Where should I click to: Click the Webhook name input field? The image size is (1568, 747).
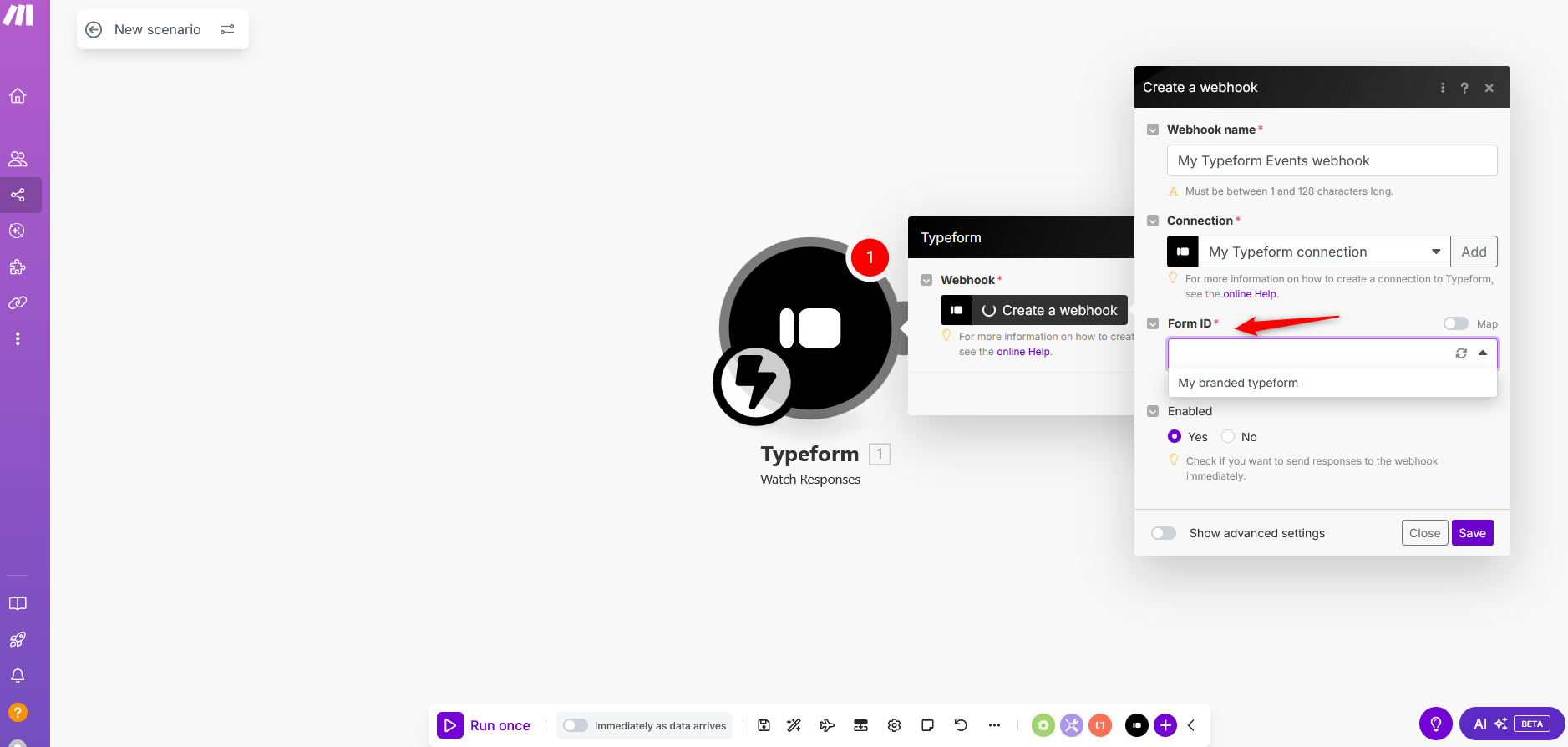coord(1332,160)
